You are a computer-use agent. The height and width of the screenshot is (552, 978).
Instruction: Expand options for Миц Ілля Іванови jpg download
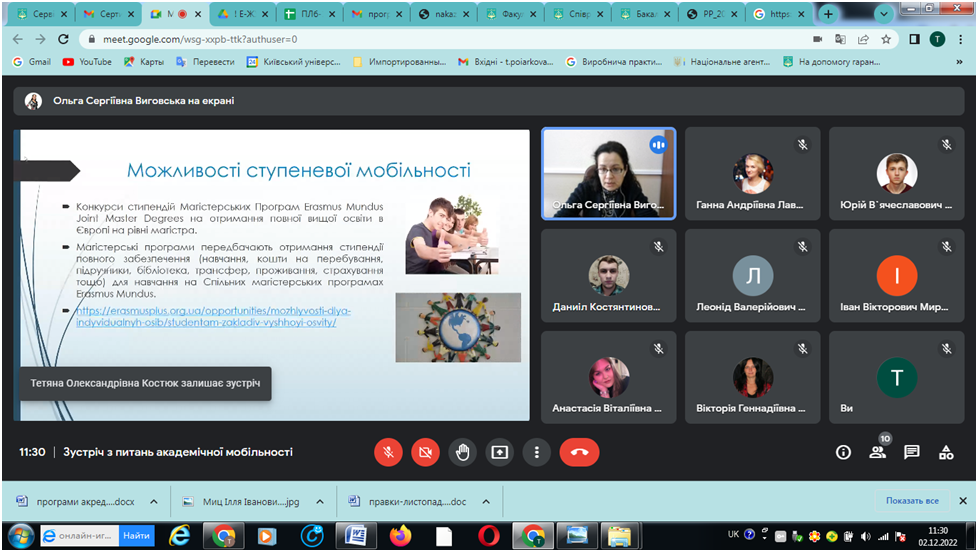319,501
